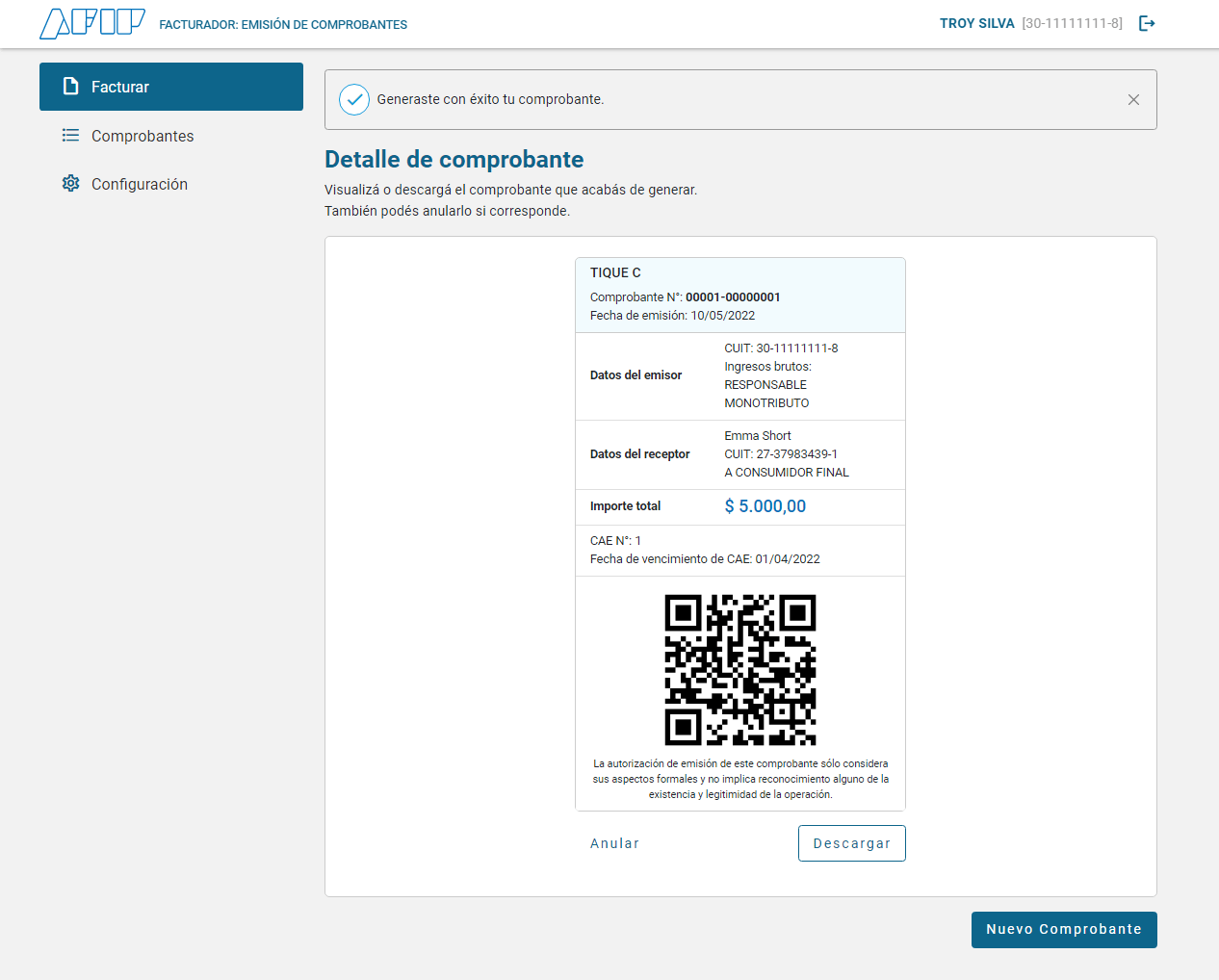Click the 'Datos del receptor' label
The width and height of the screenshot is (1219, 980).
coord(640,454)
